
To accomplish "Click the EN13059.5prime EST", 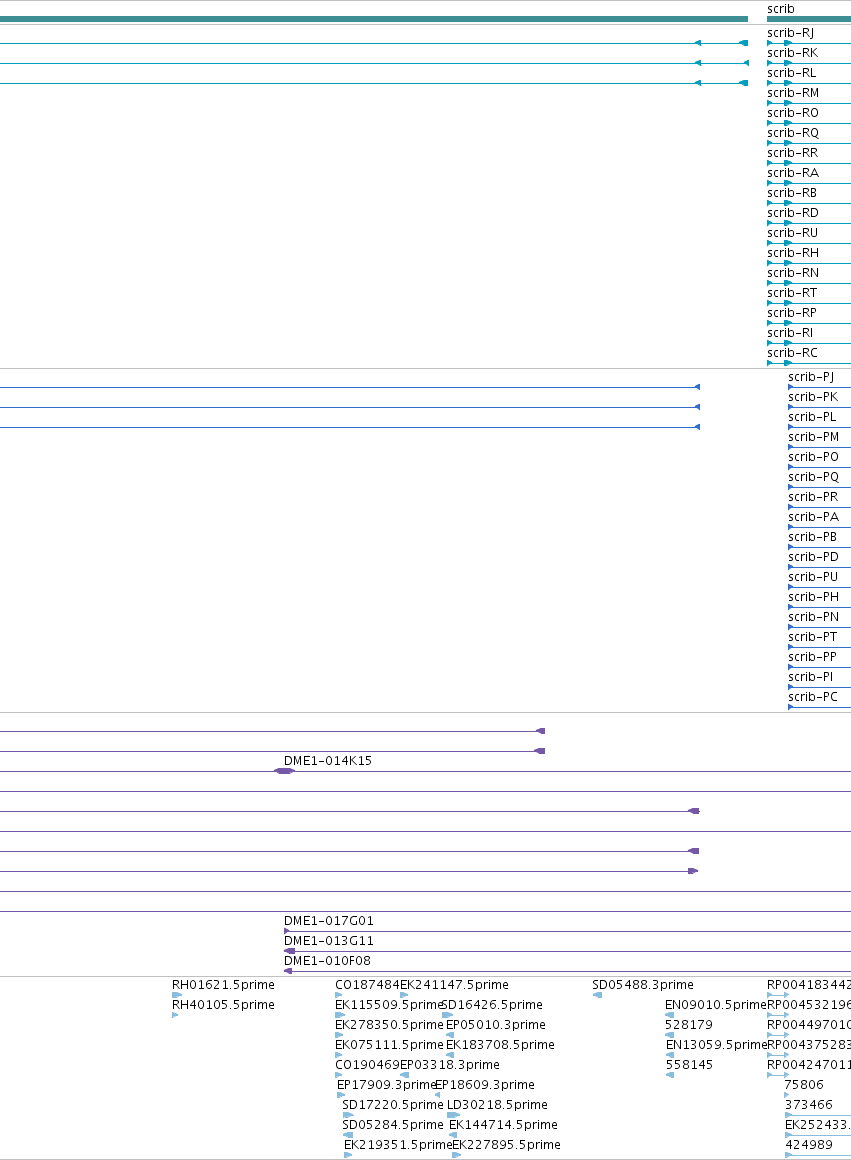I will pyautogui.click(x=716, y=1045).
